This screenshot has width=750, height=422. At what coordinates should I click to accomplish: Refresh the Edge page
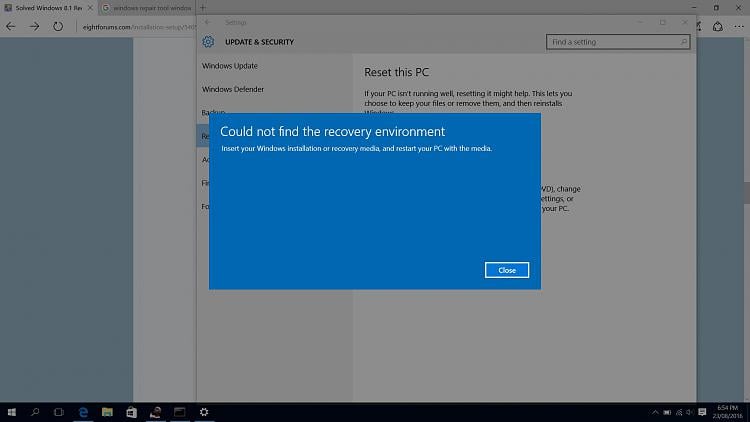(58, 27)
